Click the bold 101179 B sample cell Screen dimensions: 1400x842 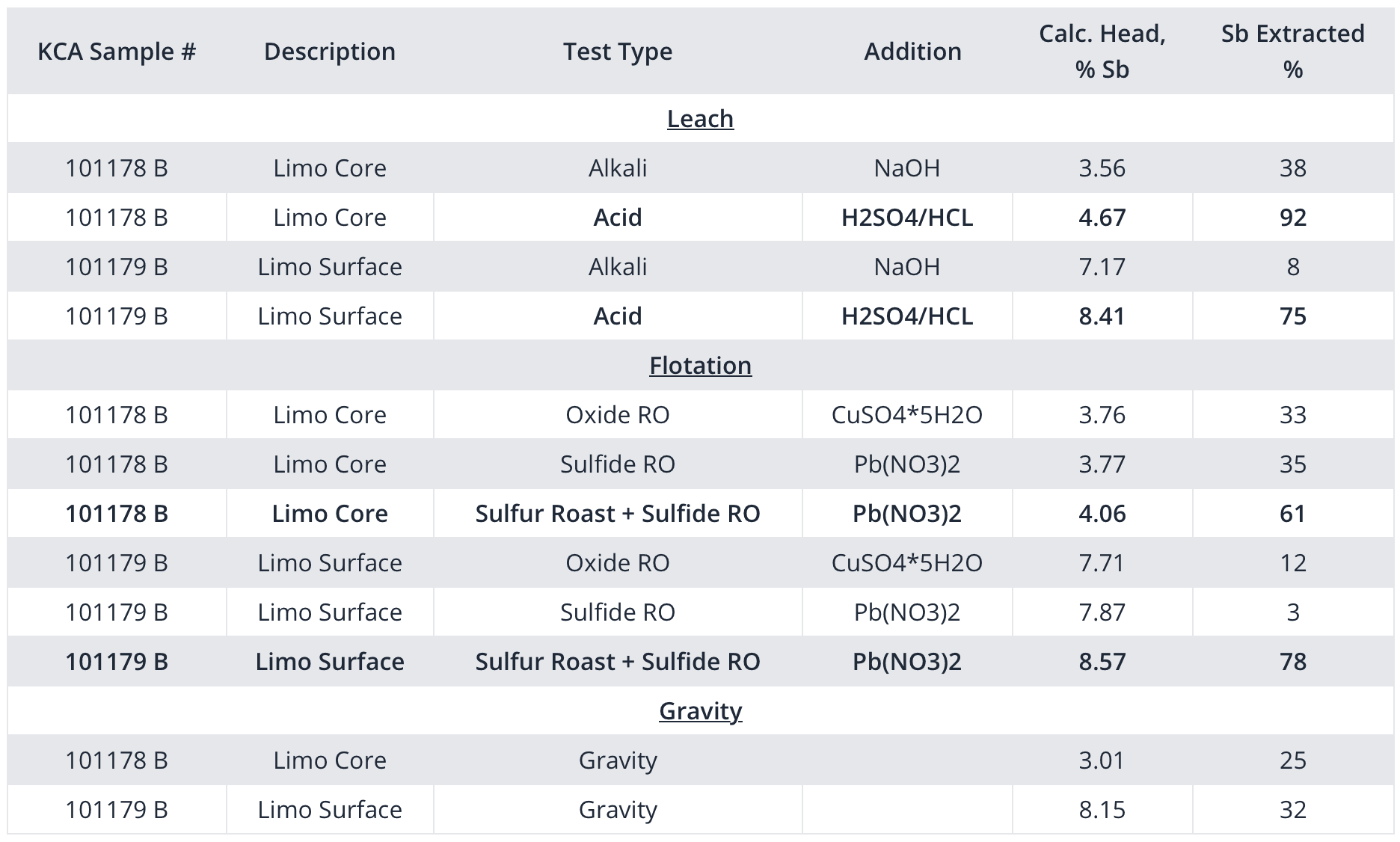tap(117, 662)
